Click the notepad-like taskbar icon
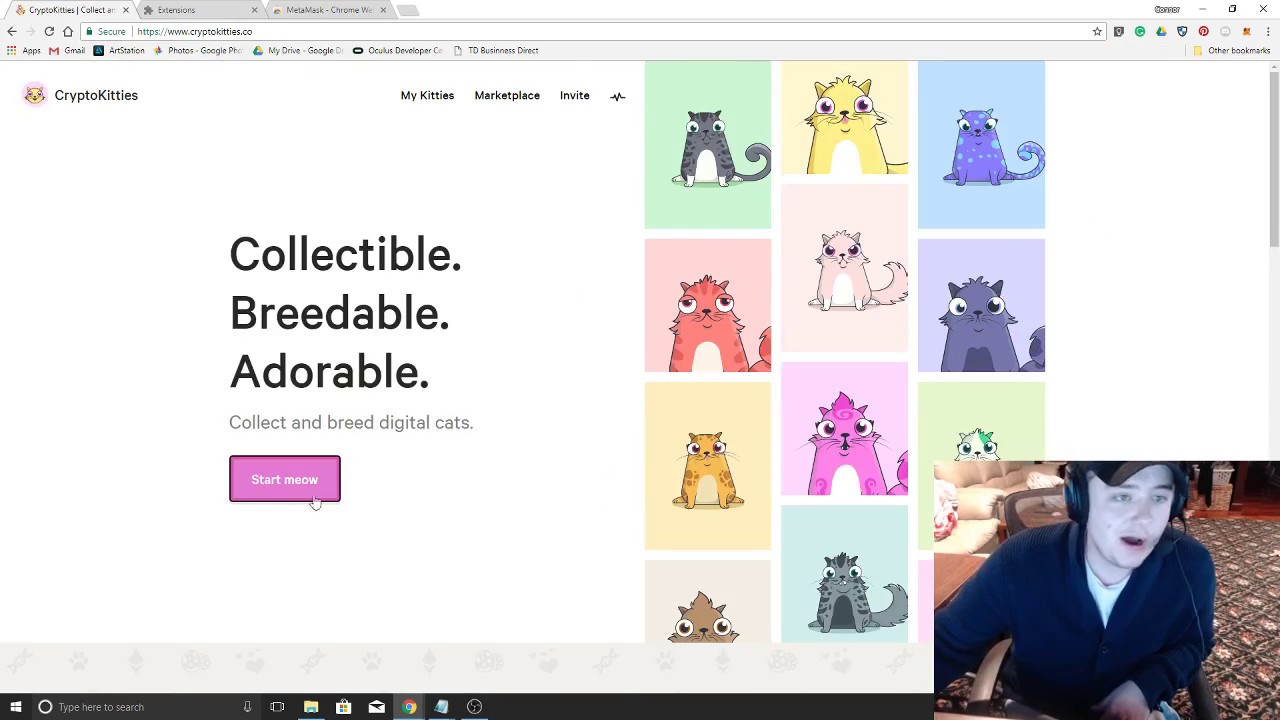The height and width of the screenshot is (720, 1280). coord(441,707)
